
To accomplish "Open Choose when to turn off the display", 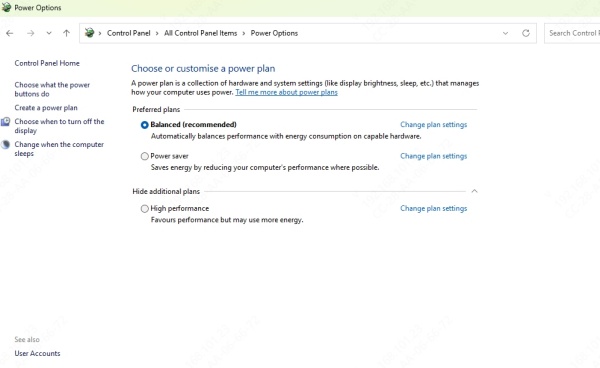I will 59,126.
